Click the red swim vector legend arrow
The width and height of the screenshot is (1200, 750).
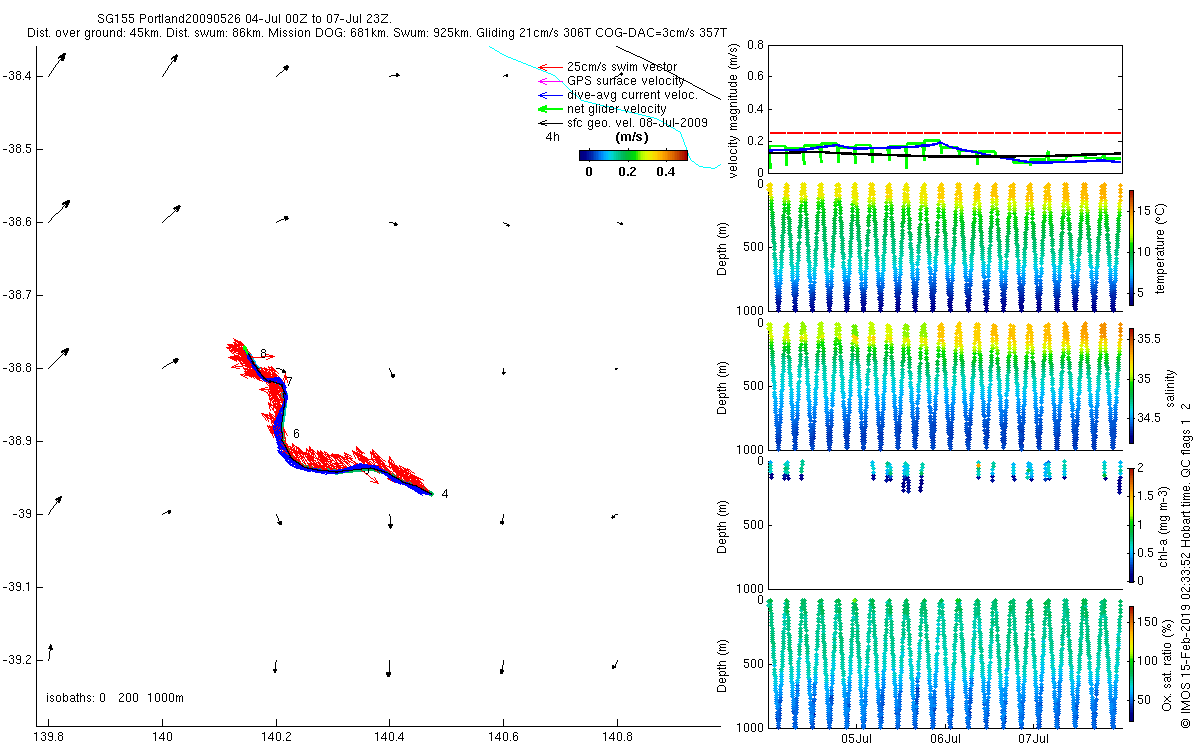point(550,67)
